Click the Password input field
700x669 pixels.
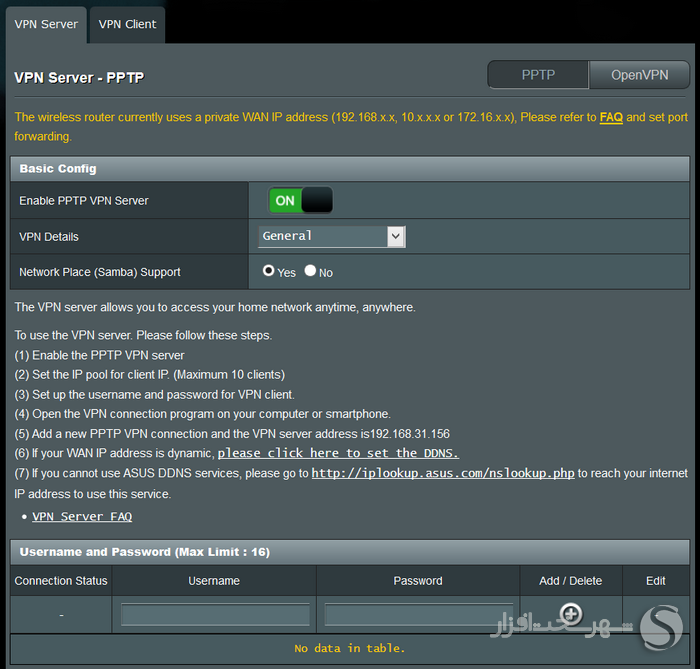tap(418, 615)
